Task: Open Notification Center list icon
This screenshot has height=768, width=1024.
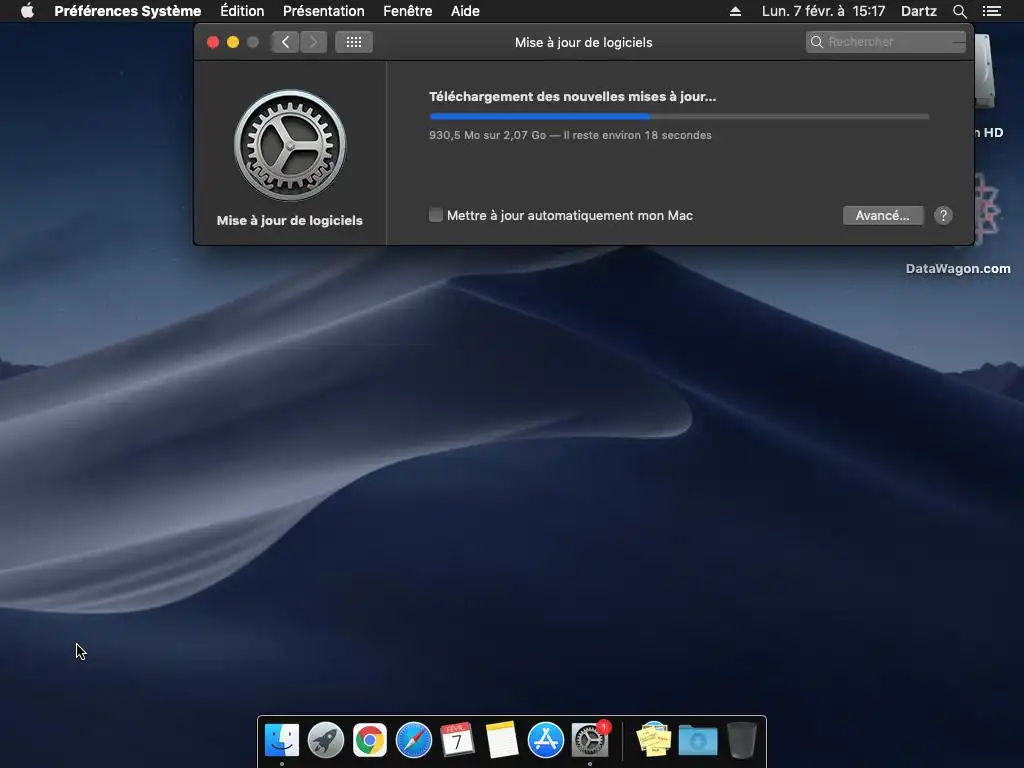Action: point(991,11)
